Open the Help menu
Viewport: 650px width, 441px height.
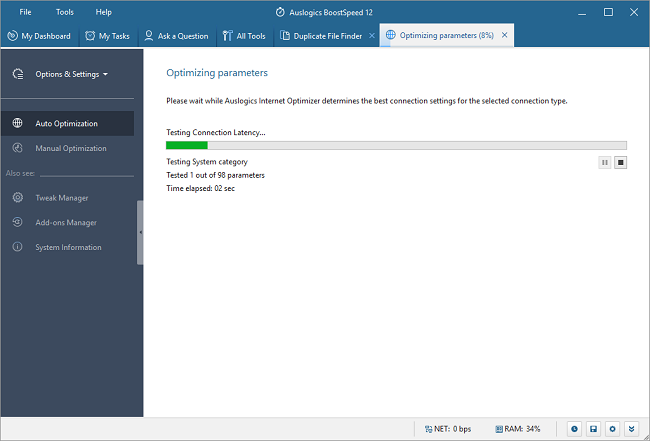[104, 12]
